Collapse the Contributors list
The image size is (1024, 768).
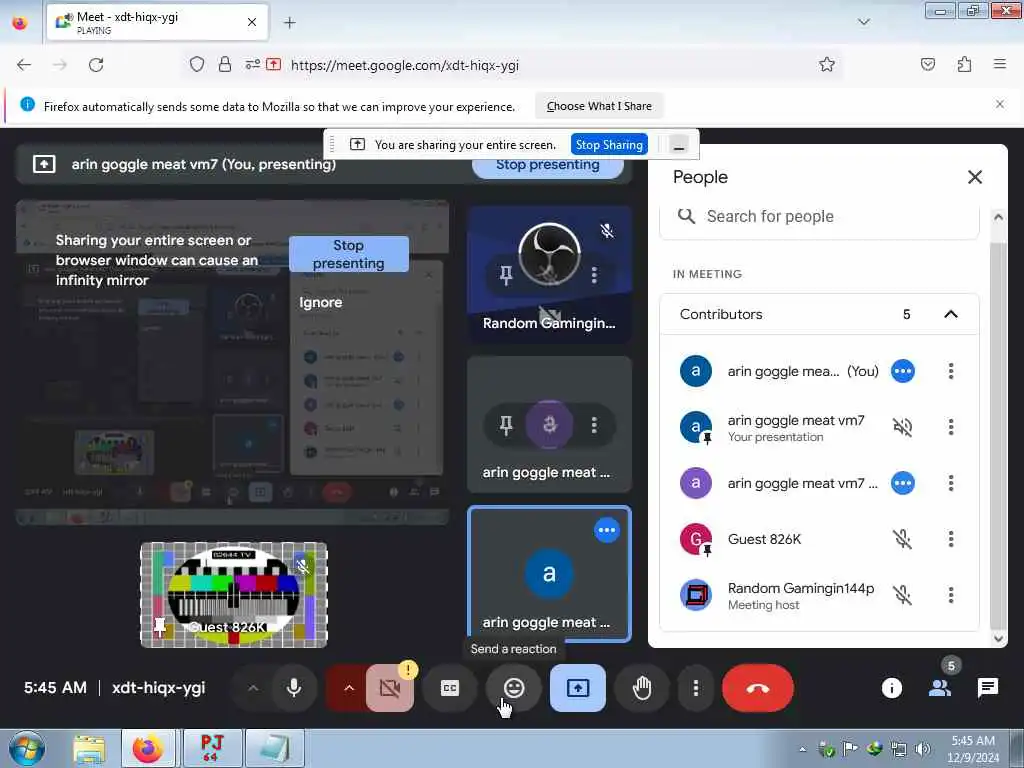coord(951,314)
